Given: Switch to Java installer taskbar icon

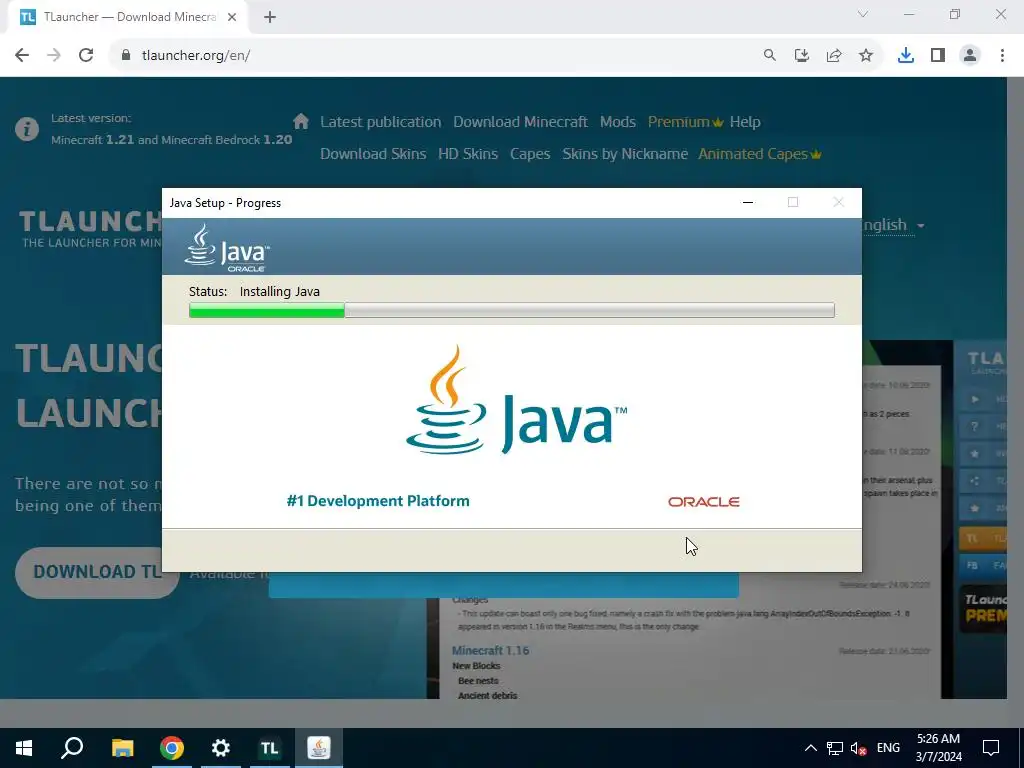Looking at the screenshot, I should tap(319, 748).
